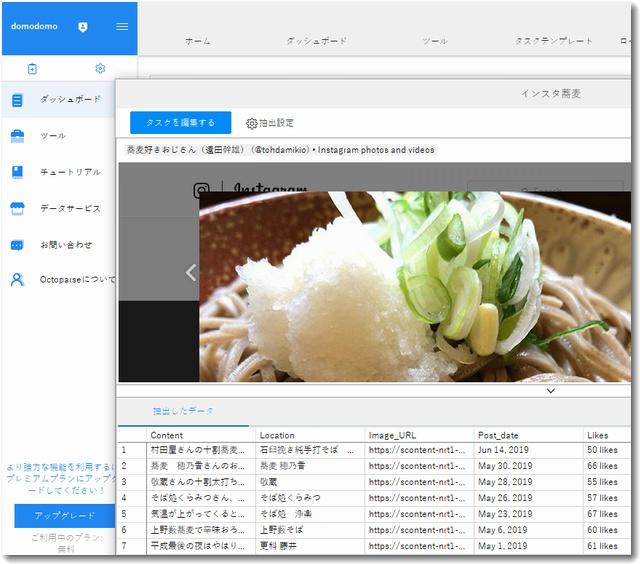
Task: Click the データサービス store icon
Action: click(17, 208)
